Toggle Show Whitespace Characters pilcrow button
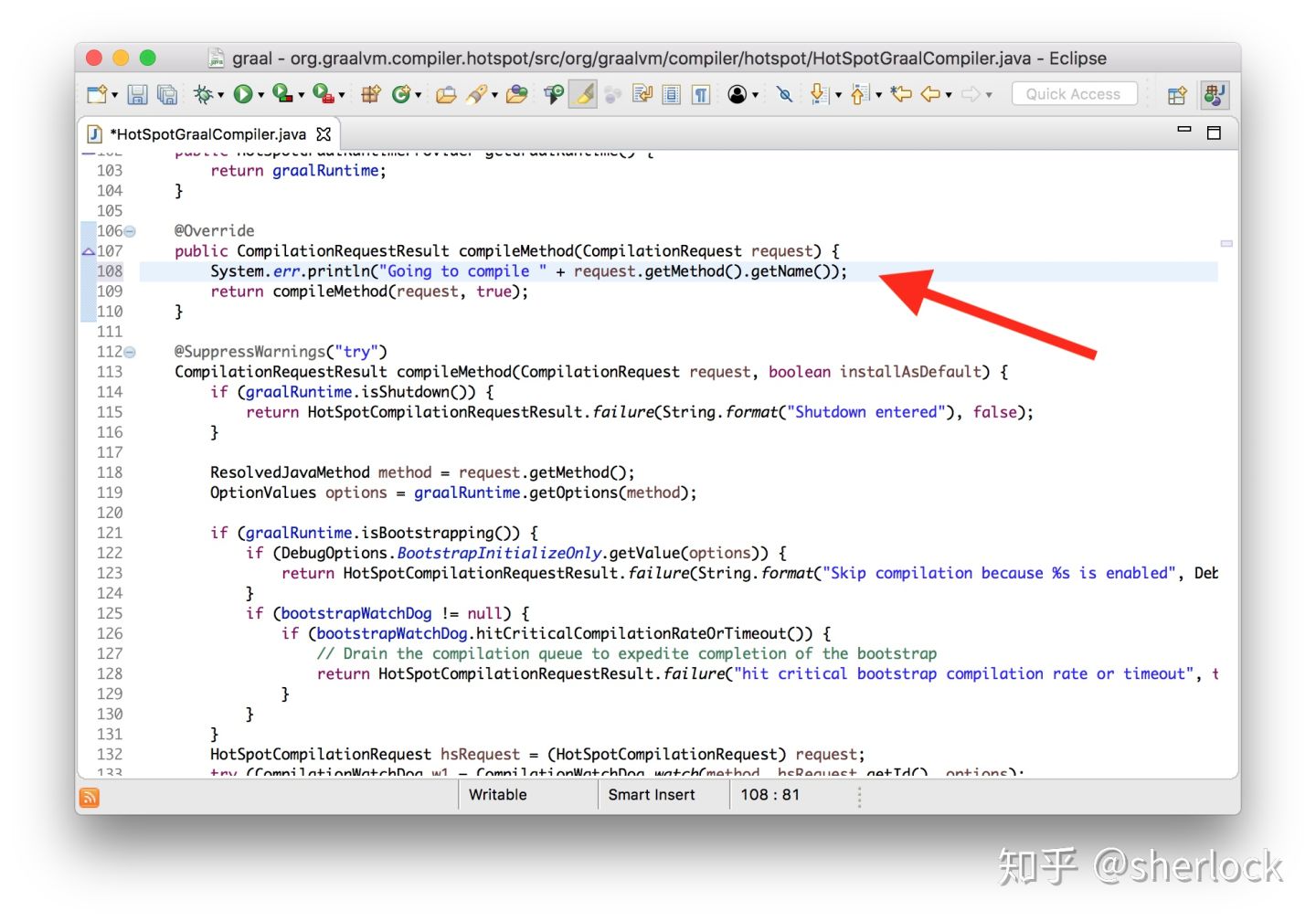The height and width of the screenshot is (922, 1316). tap(701, 94)
